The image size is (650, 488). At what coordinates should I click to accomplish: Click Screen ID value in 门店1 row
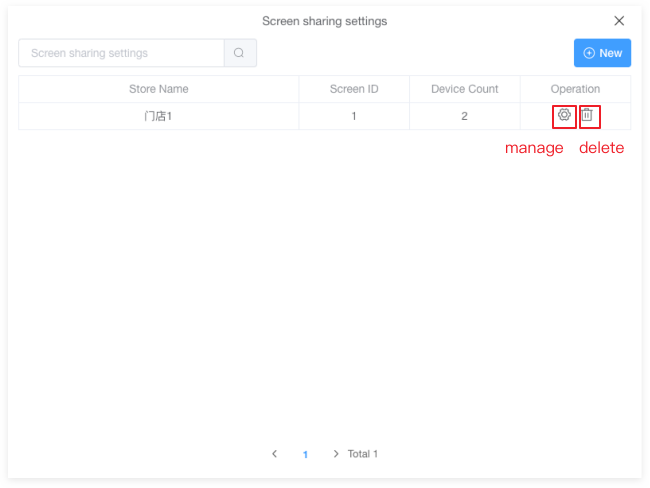click(354, 116)
